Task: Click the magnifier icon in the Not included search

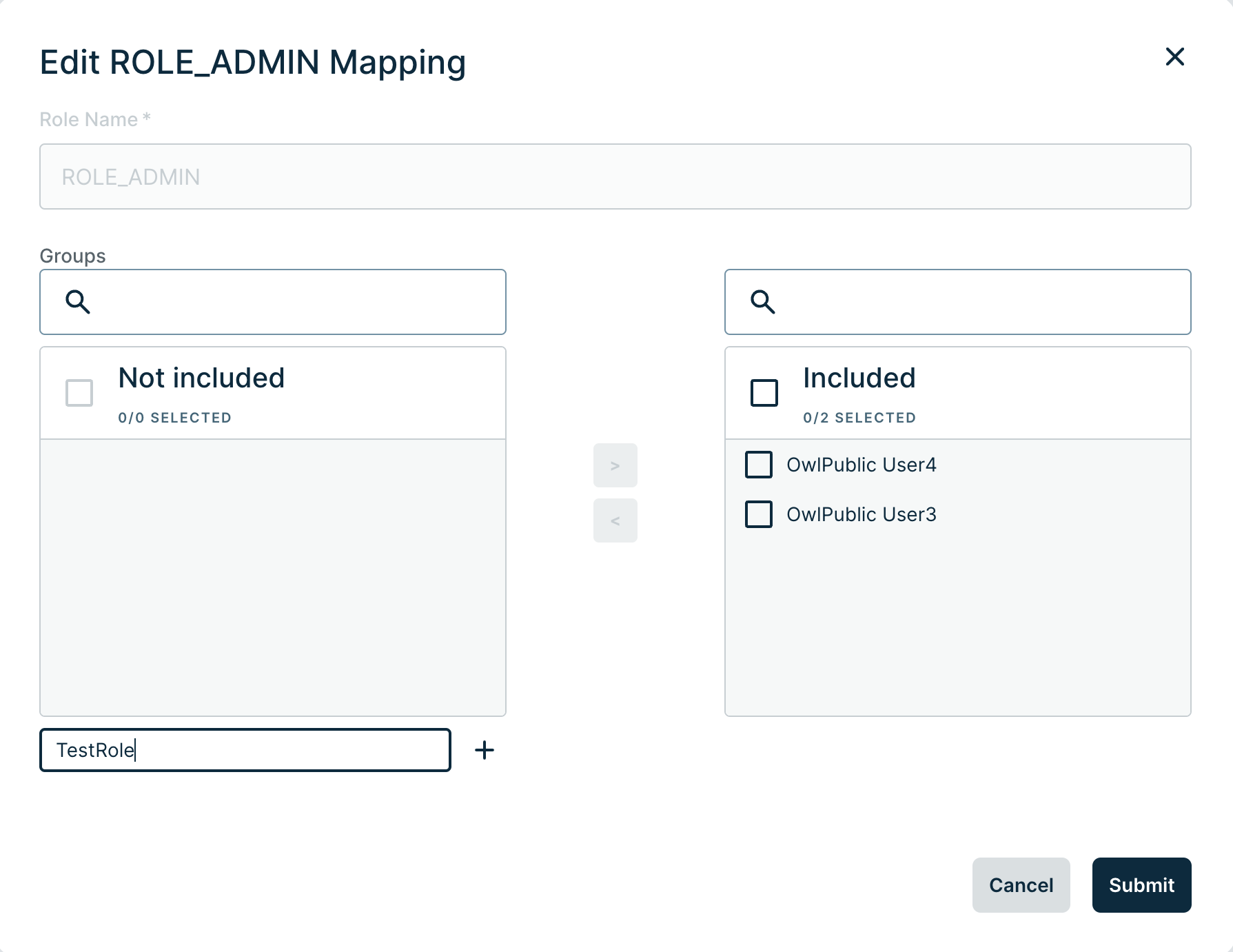Action: coord(78,302)
